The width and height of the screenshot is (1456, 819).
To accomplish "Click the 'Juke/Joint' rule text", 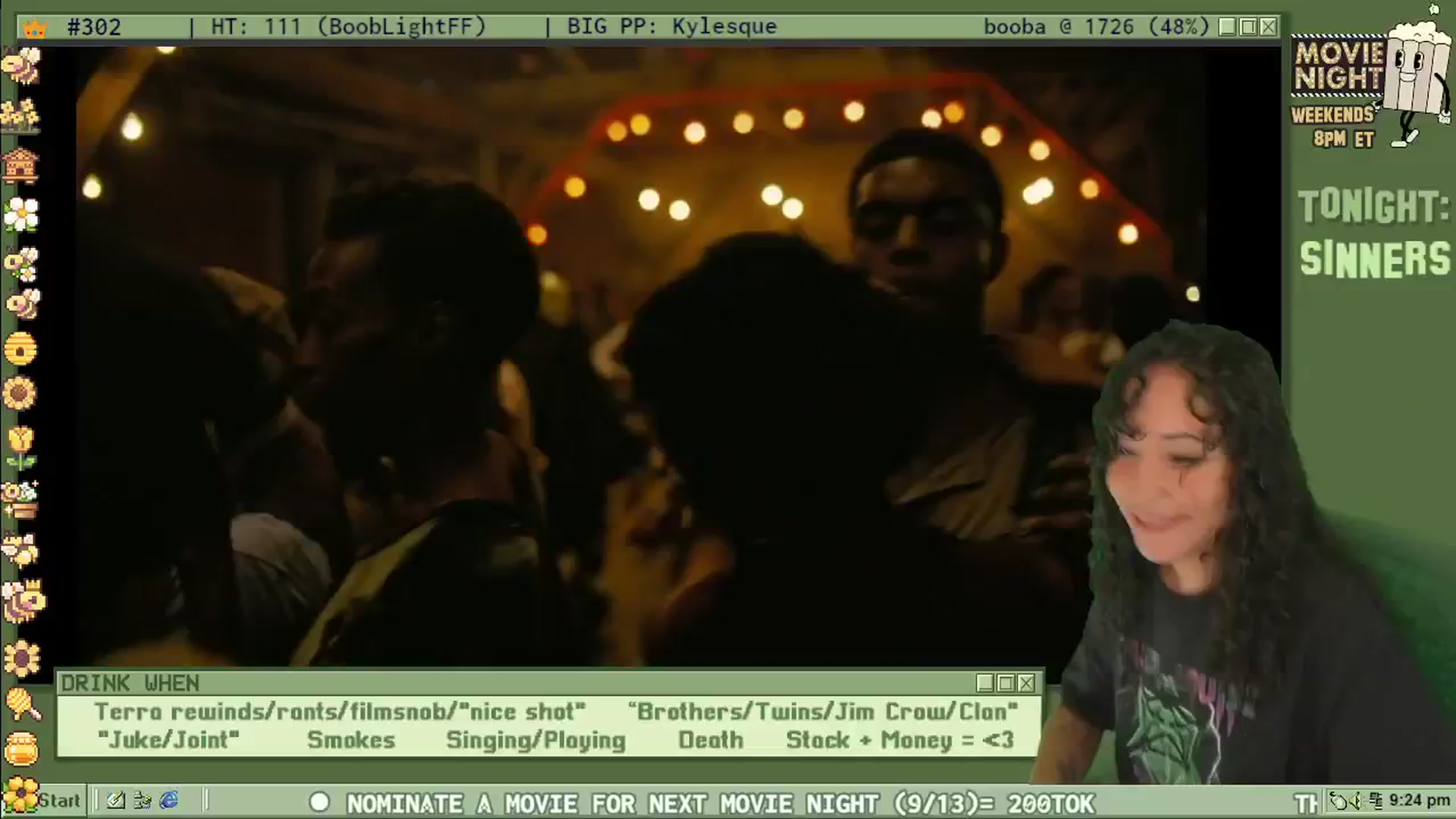I will click(168, 739).
